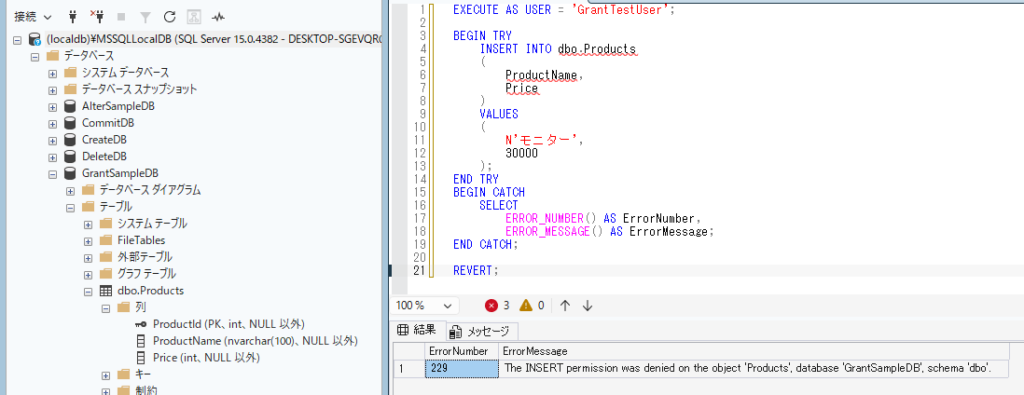1024x395 pixels.
Task: Go to next issue with down arrow
Action: (x=587, y=306)
